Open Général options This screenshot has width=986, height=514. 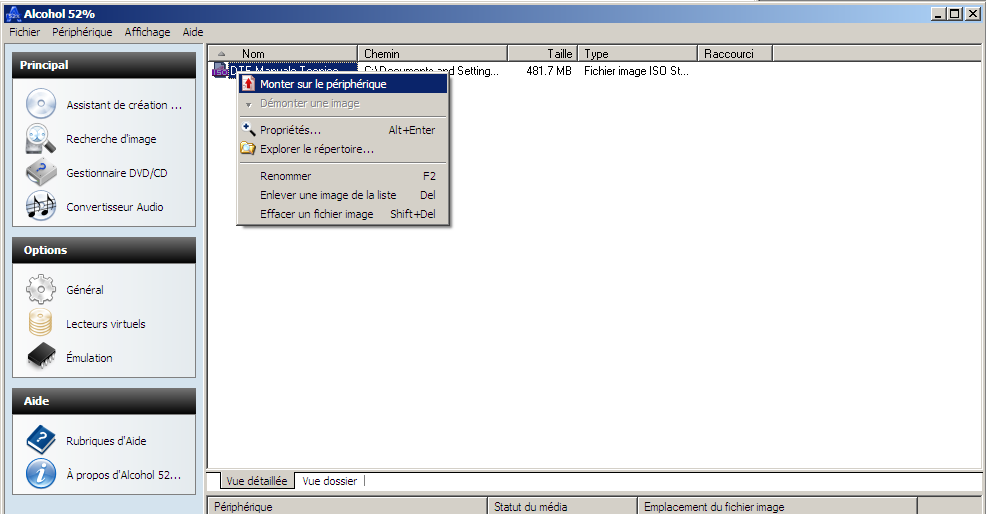click(85, 290)
